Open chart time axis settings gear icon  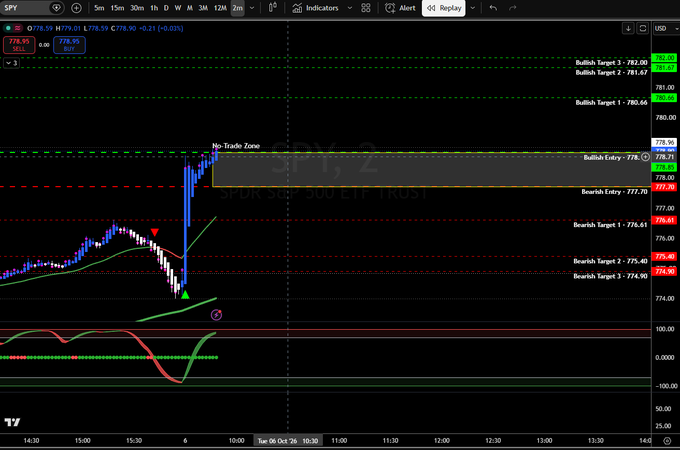pos(667,441)
